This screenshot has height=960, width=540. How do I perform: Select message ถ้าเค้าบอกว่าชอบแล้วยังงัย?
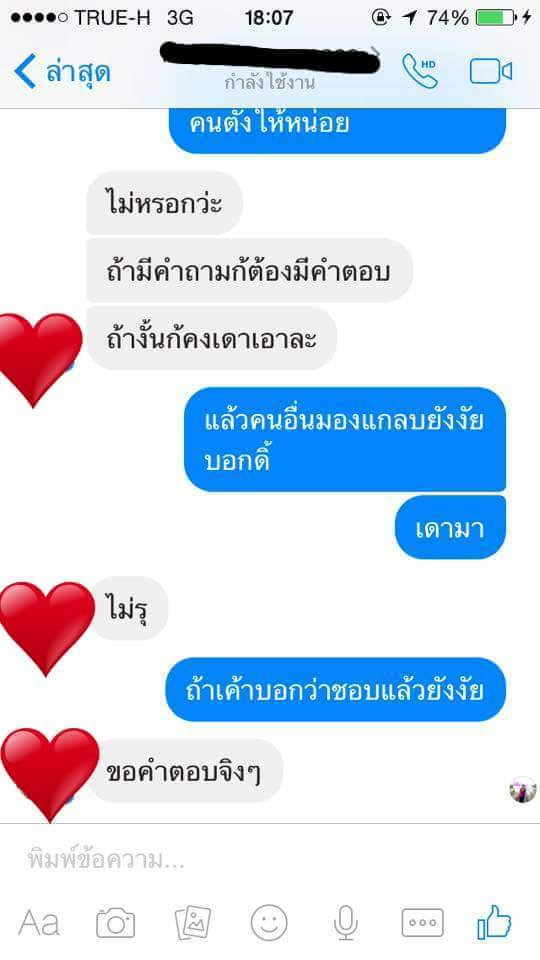click(x=336, y=689)
